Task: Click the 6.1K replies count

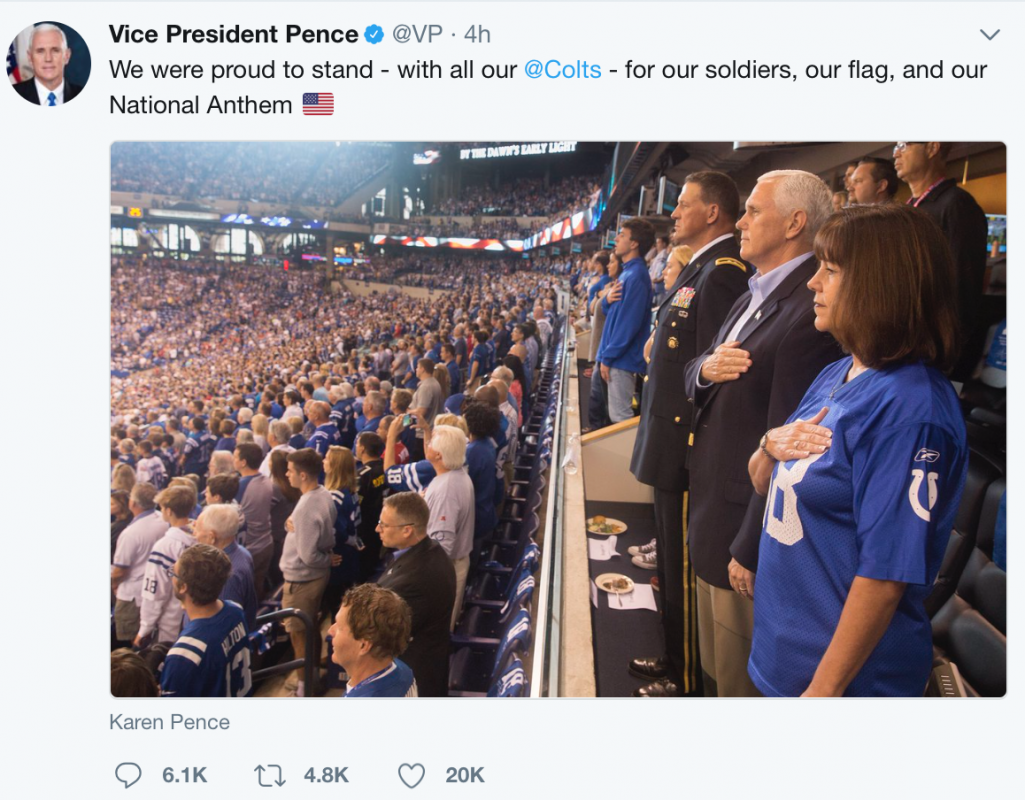Action: click(x=184, y=775)
